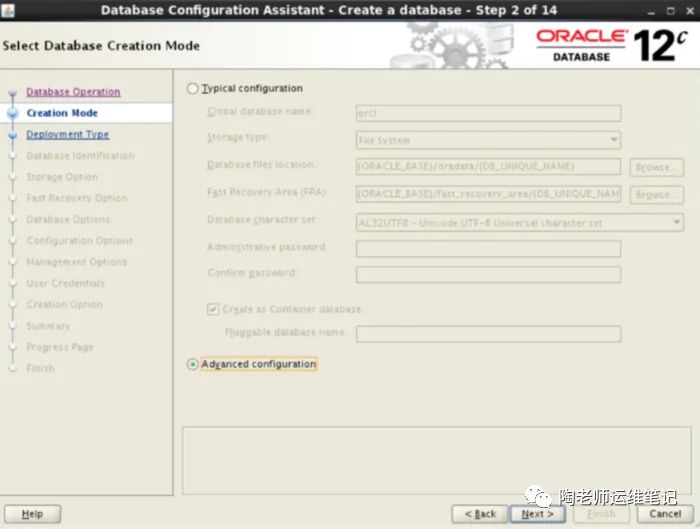Cancel the database creation wizard
700x529 pixels.
pos(665,514)
